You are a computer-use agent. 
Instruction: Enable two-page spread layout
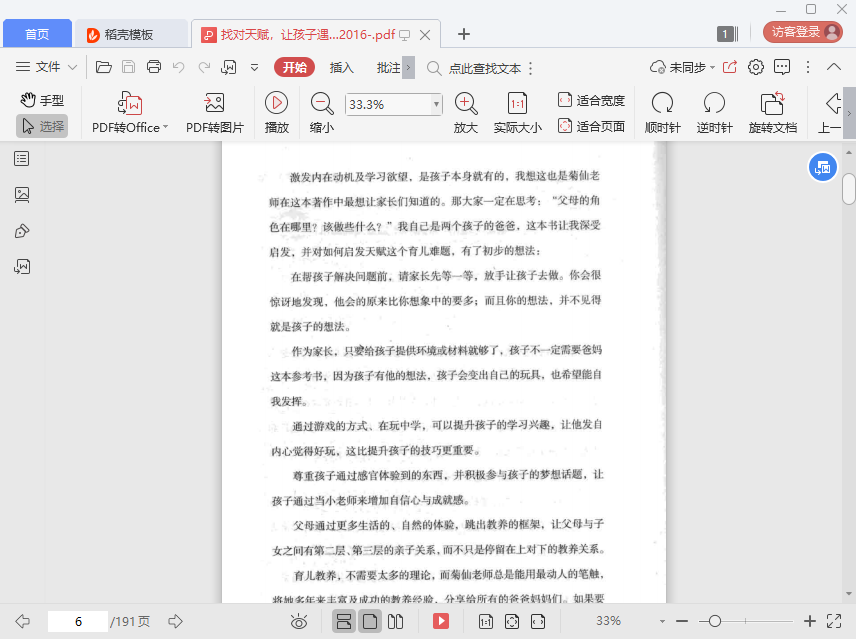395,622
